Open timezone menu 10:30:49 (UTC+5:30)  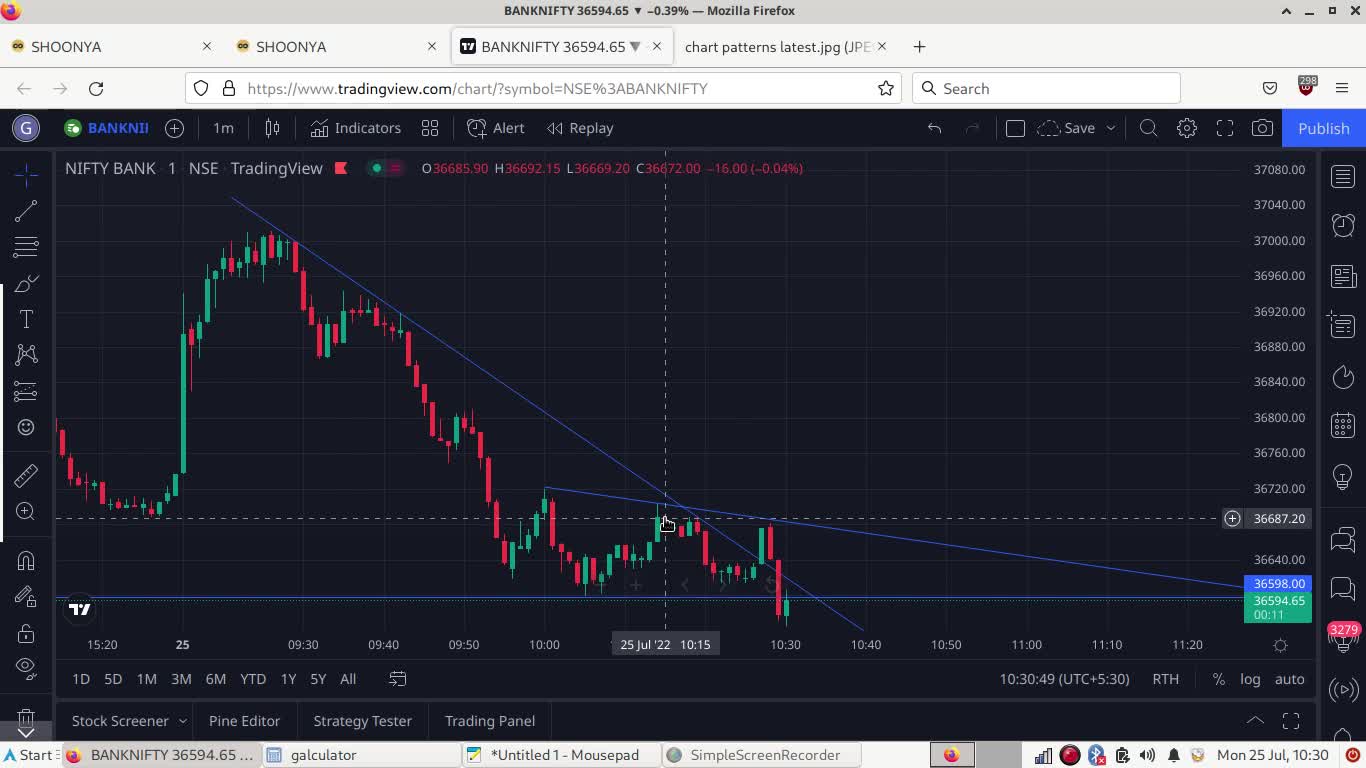[x=1064, y=679]
